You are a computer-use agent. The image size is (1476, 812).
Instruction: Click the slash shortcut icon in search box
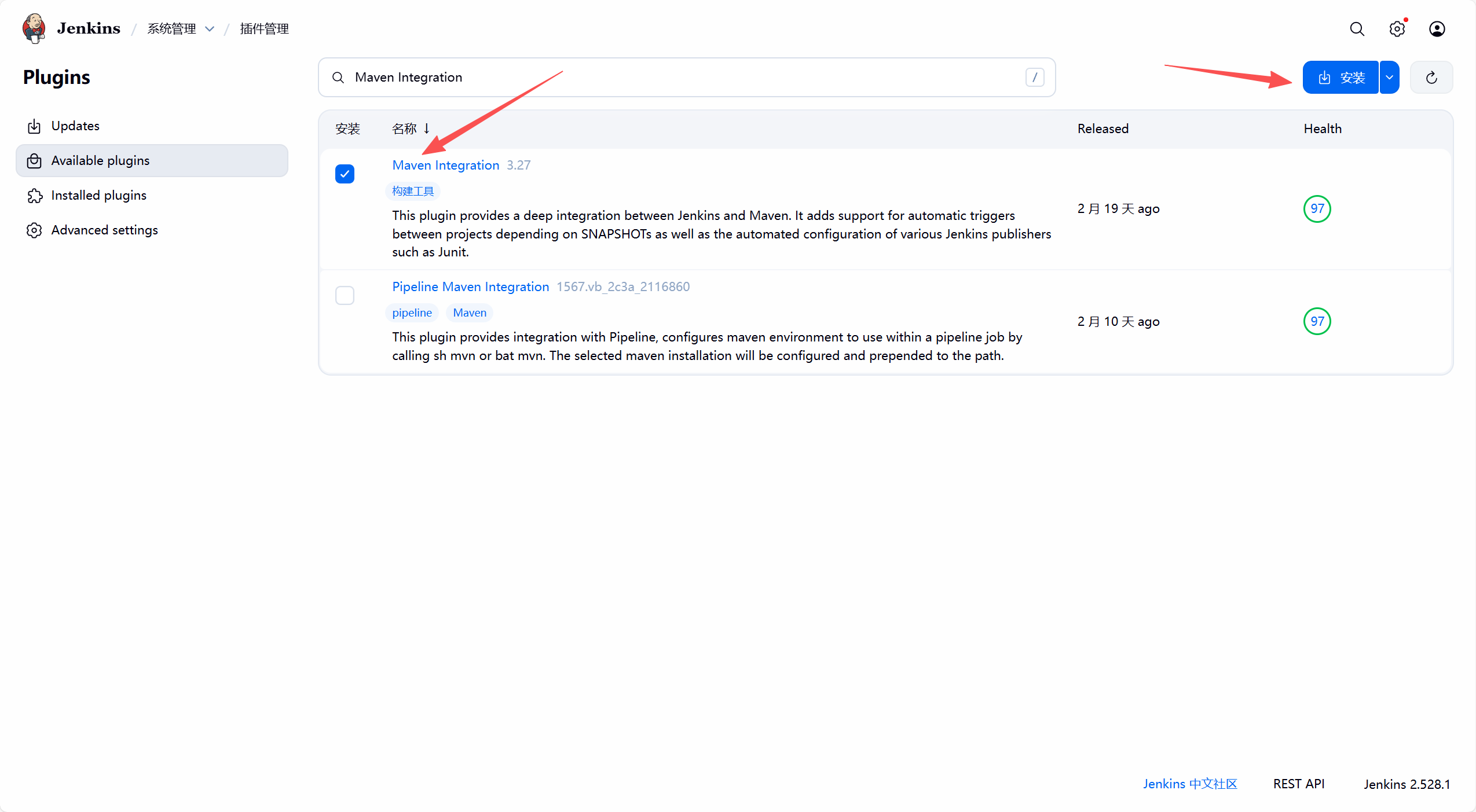[1035, 78]
